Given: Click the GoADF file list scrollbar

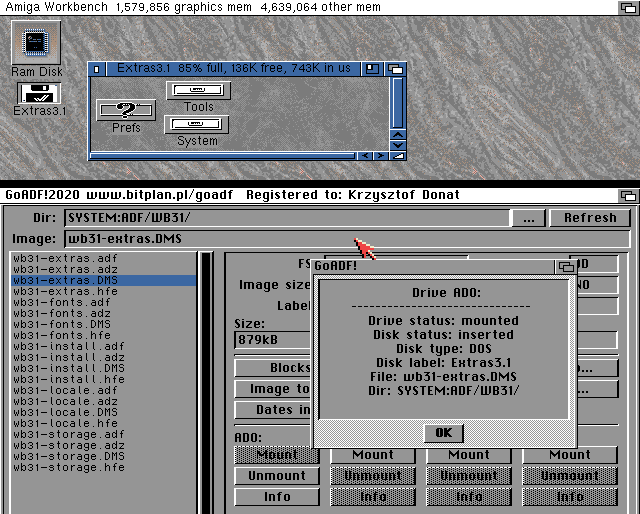Looking at the screenshot, I should click(206, 383).
